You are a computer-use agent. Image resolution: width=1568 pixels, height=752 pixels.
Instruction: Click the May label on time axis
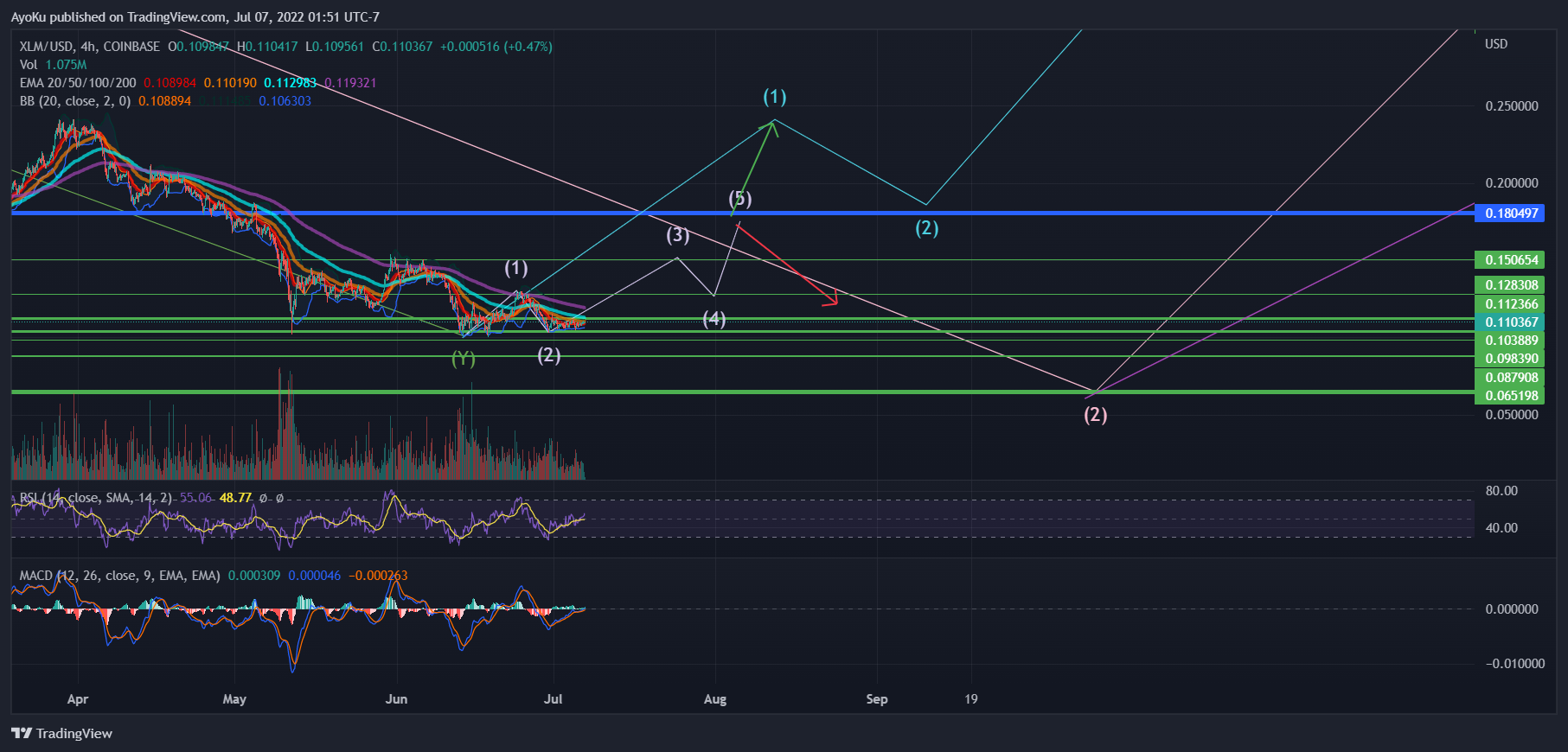(234, 699)
